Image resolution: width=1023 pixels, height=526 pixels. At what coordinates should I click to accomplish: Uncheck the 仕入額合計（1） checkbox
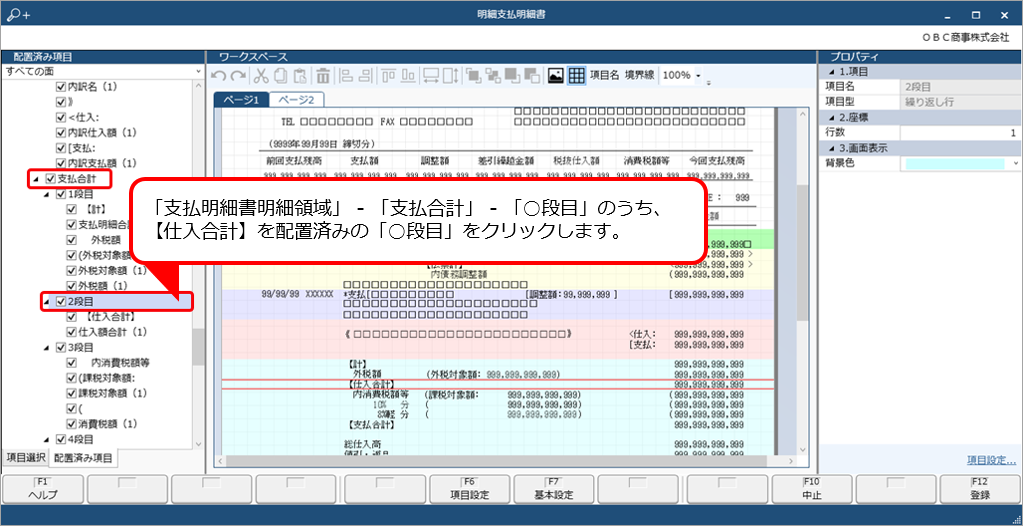pyautogui.click(x=72, y=332)
